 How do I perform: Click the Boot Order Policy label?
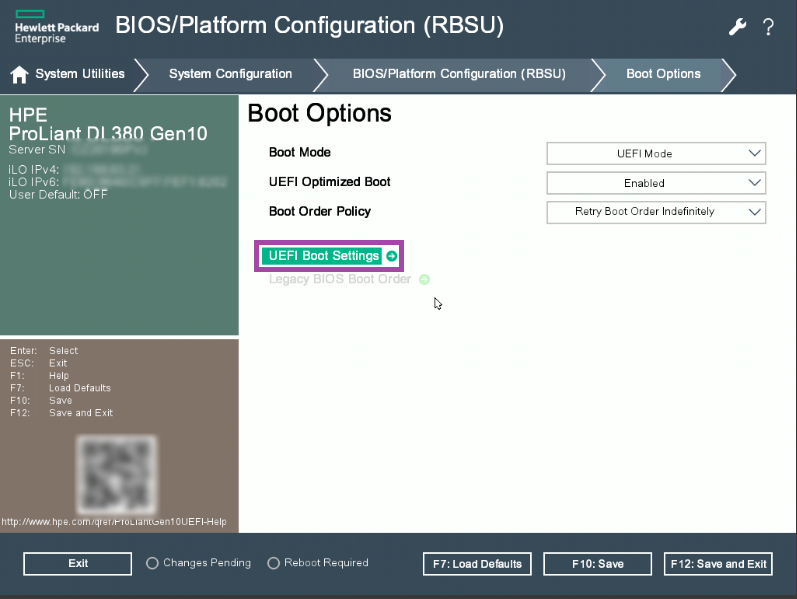(320, 212)
